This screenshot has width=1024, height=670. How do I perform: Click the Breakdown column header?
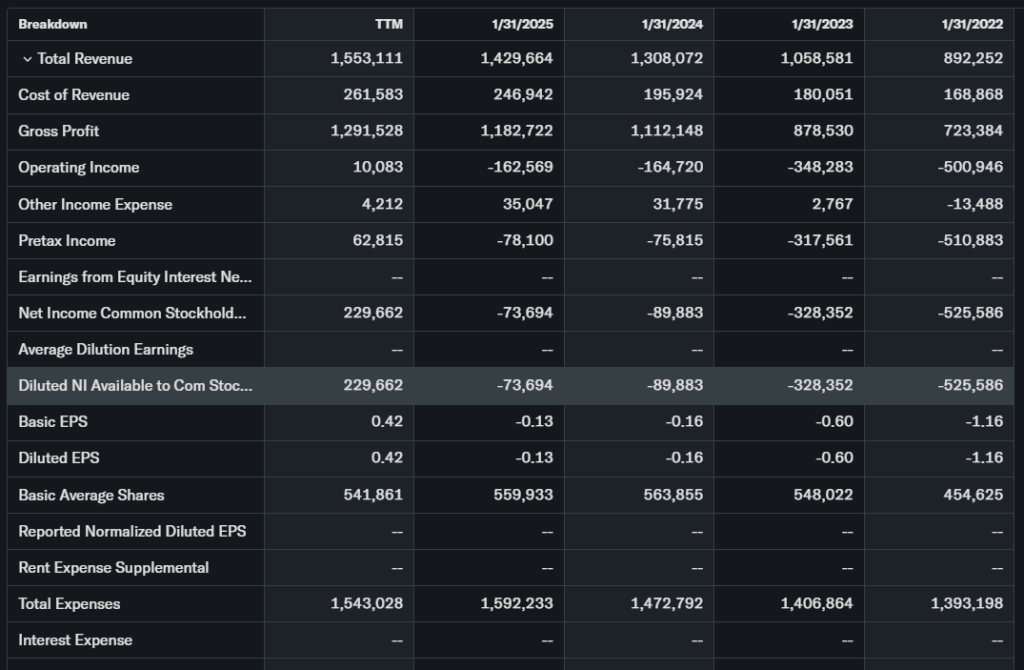click(x=52, y=24)
